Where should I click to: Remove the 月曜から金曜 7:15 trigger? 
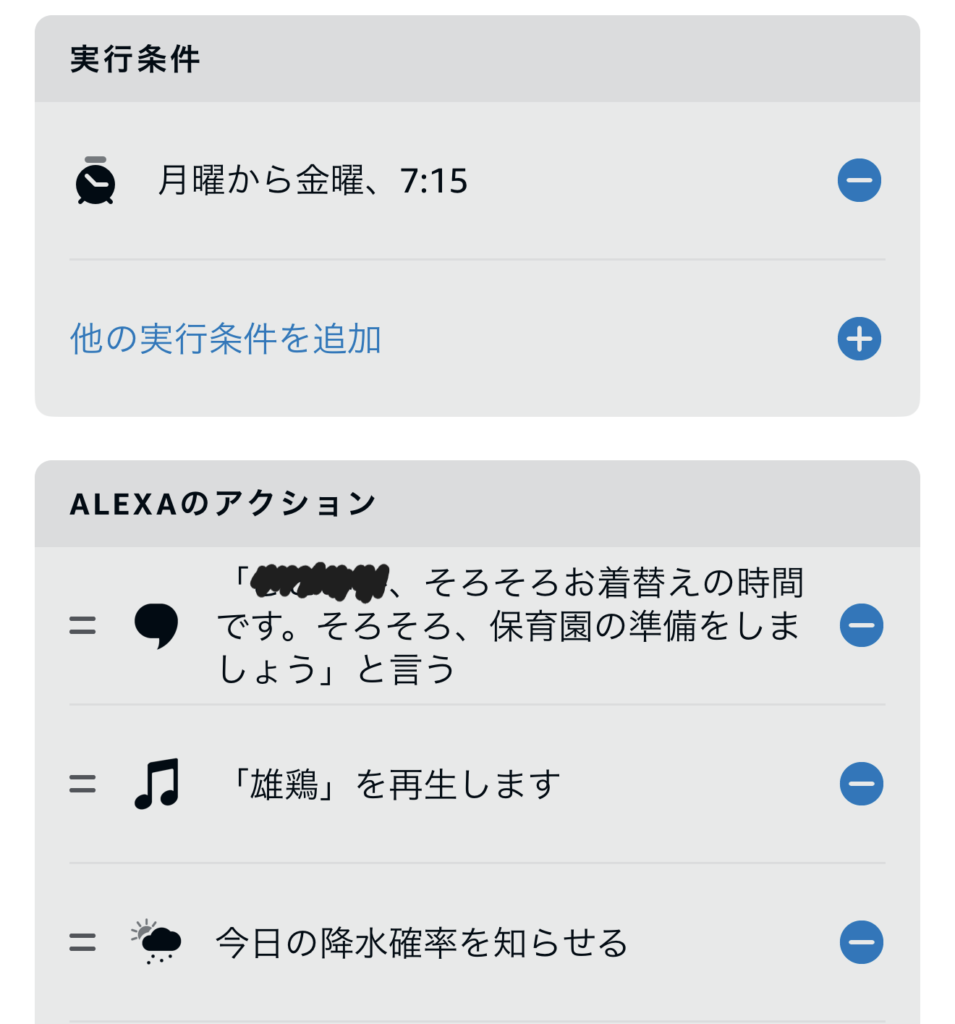coord(859,182)
